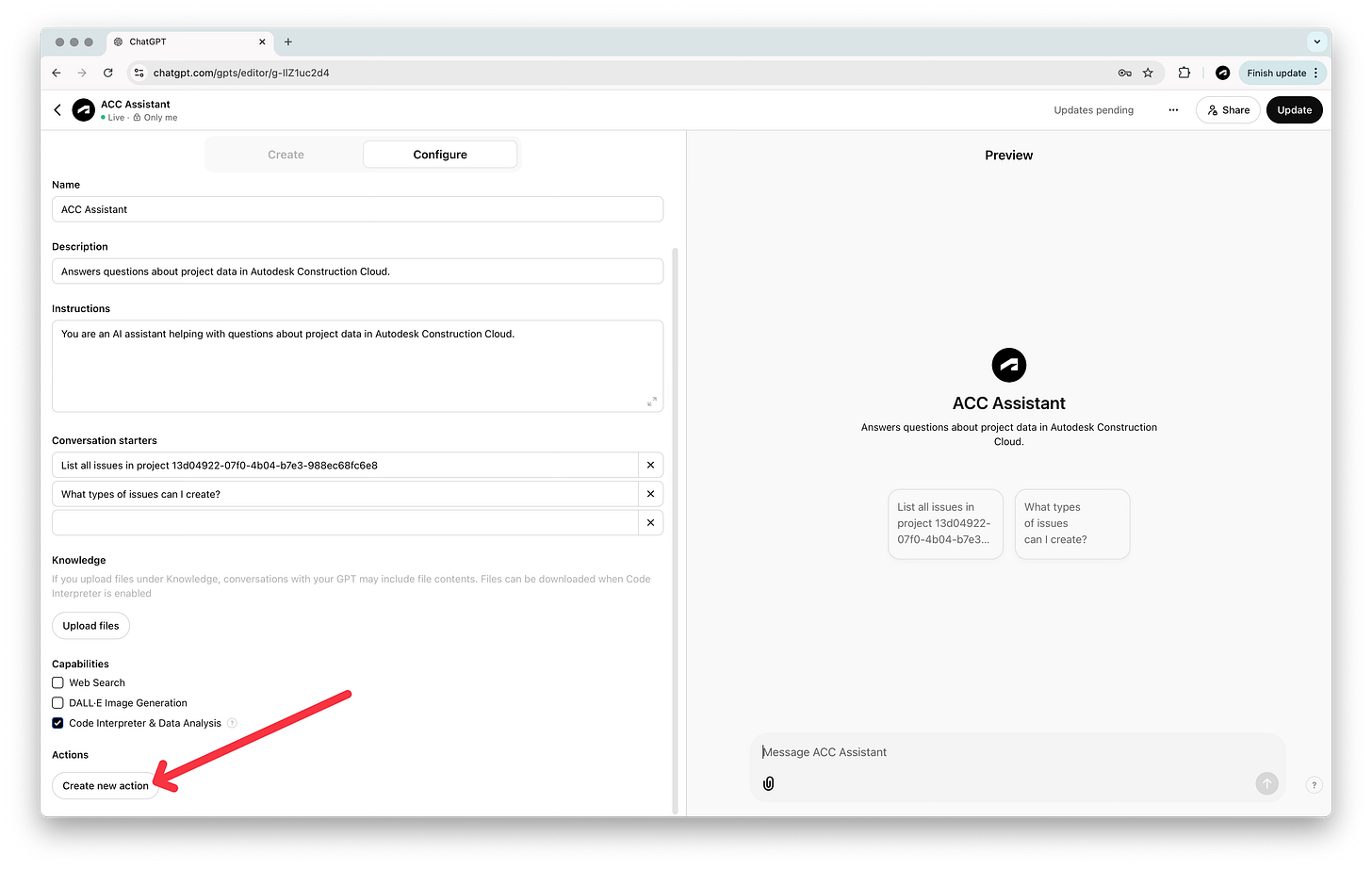Open the browser profile avatar

point(1222,73)
